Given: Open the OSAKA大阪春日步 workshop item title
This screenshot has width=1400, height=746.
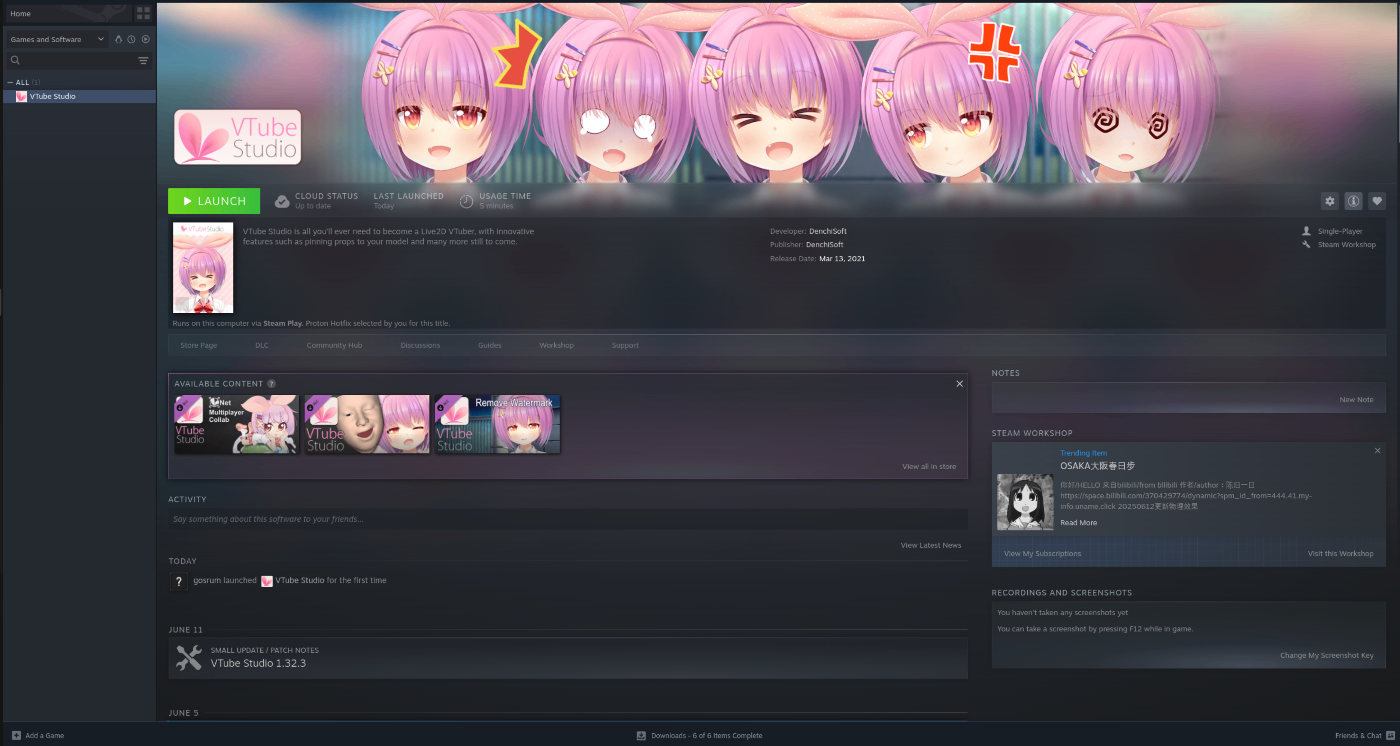Looking at the screenshot, I should coord(1098,466).
